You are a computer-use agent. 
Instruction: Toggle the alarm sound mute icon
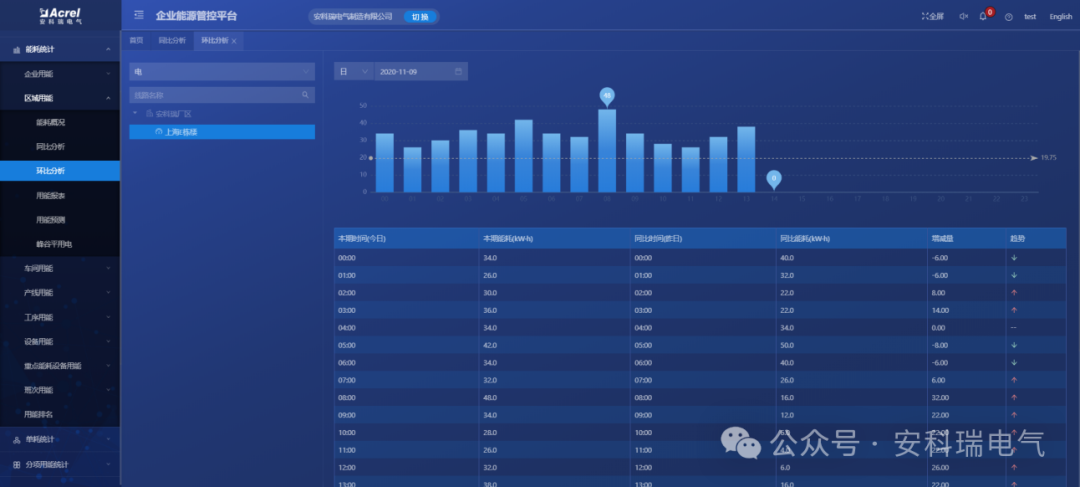964,17
